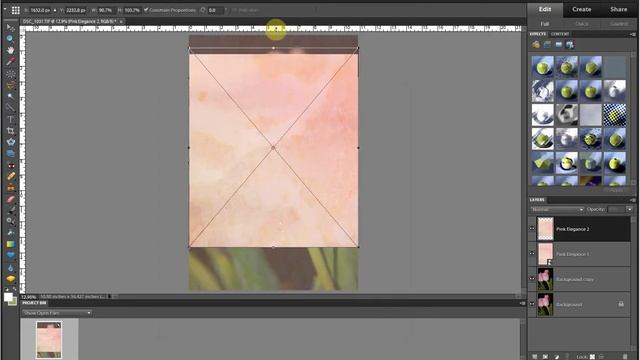Select the Red Eye Removal tool
This screenshot has width=640, height=360.
[10, 165]
